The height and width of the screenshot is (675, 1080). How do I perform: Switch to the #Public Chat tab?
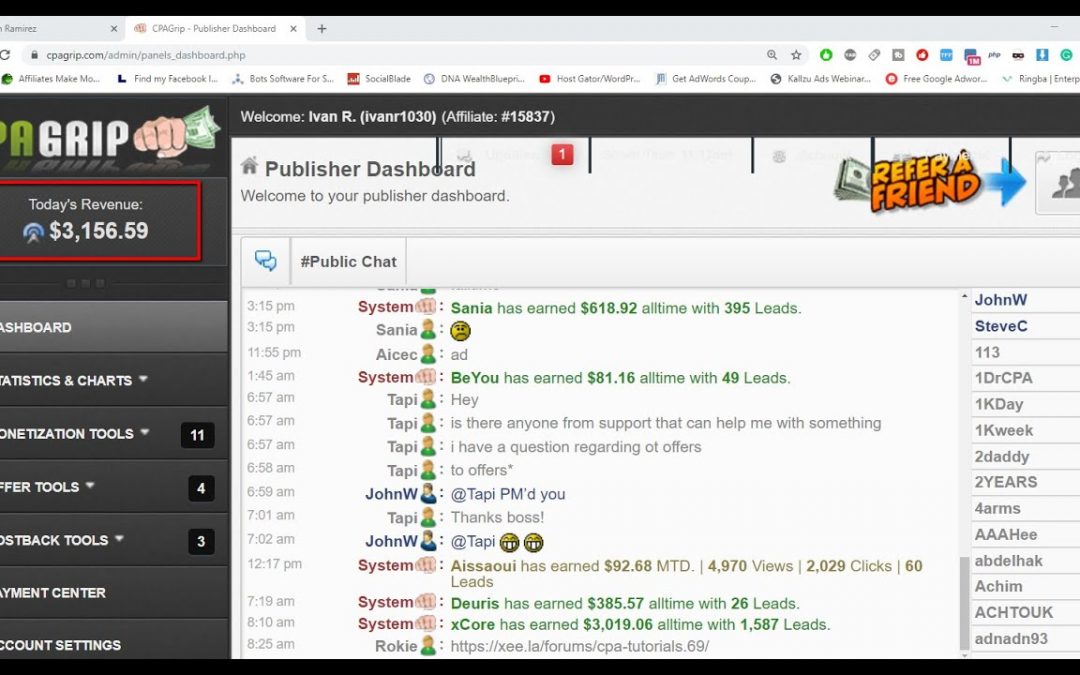[348, 261]
